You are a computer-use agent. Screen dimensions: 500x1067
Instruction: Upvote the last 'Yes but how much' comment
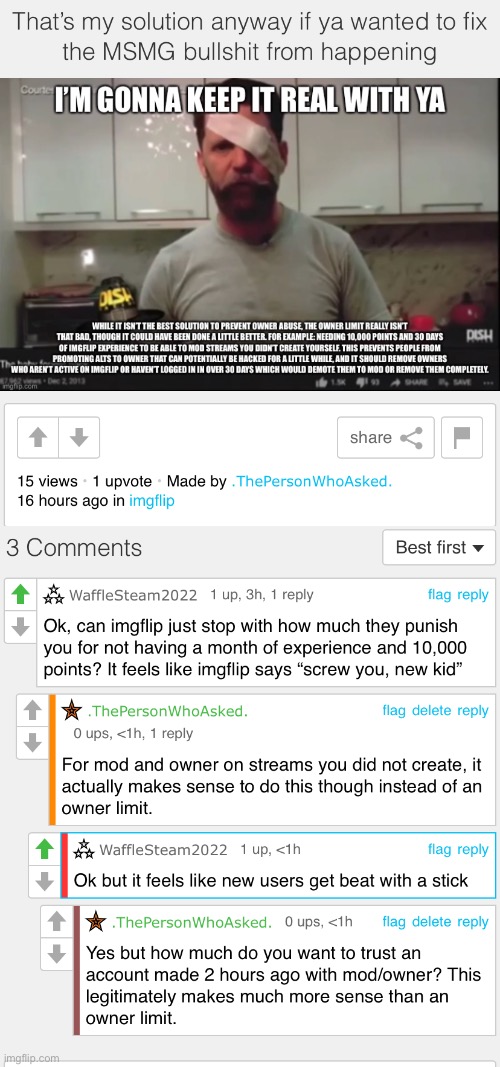pyautogui.click(x=56, y=922)
